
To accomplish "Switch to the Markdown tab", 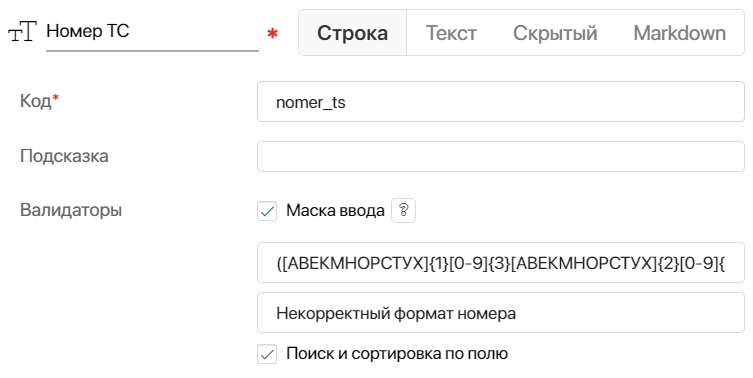I will [680, 33].
